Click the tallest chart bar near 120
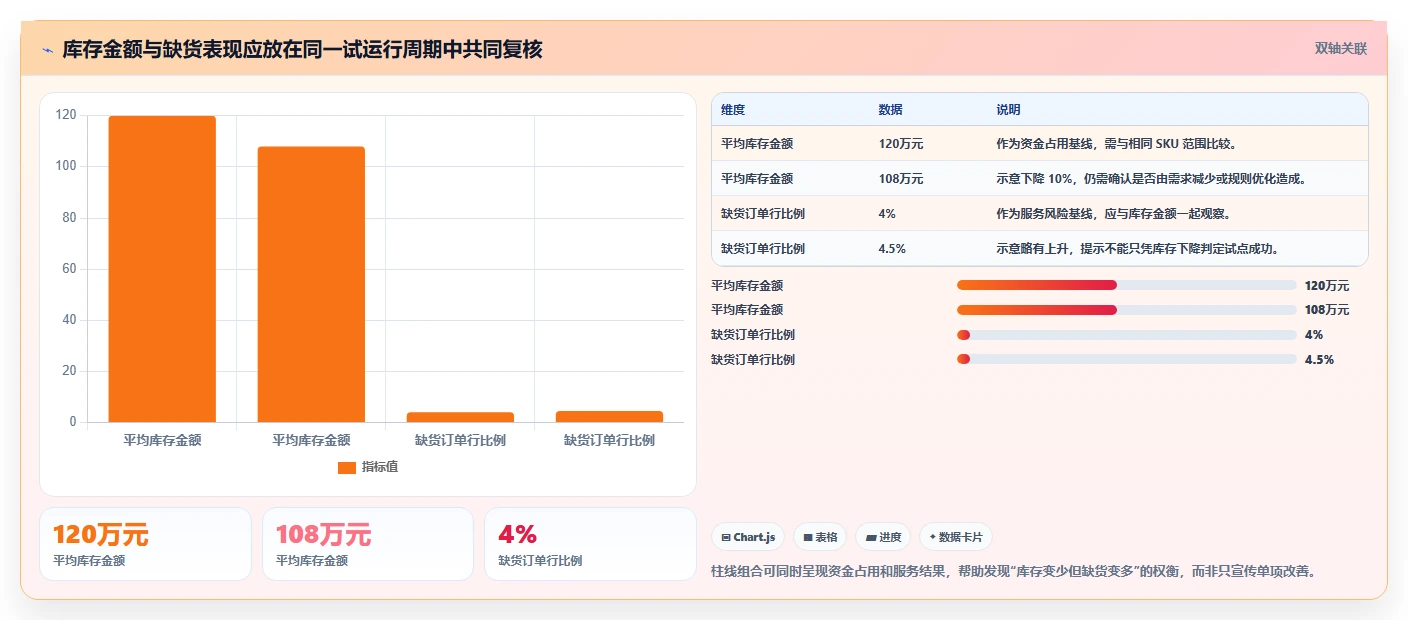The image size is (1408, 620). 162,269
